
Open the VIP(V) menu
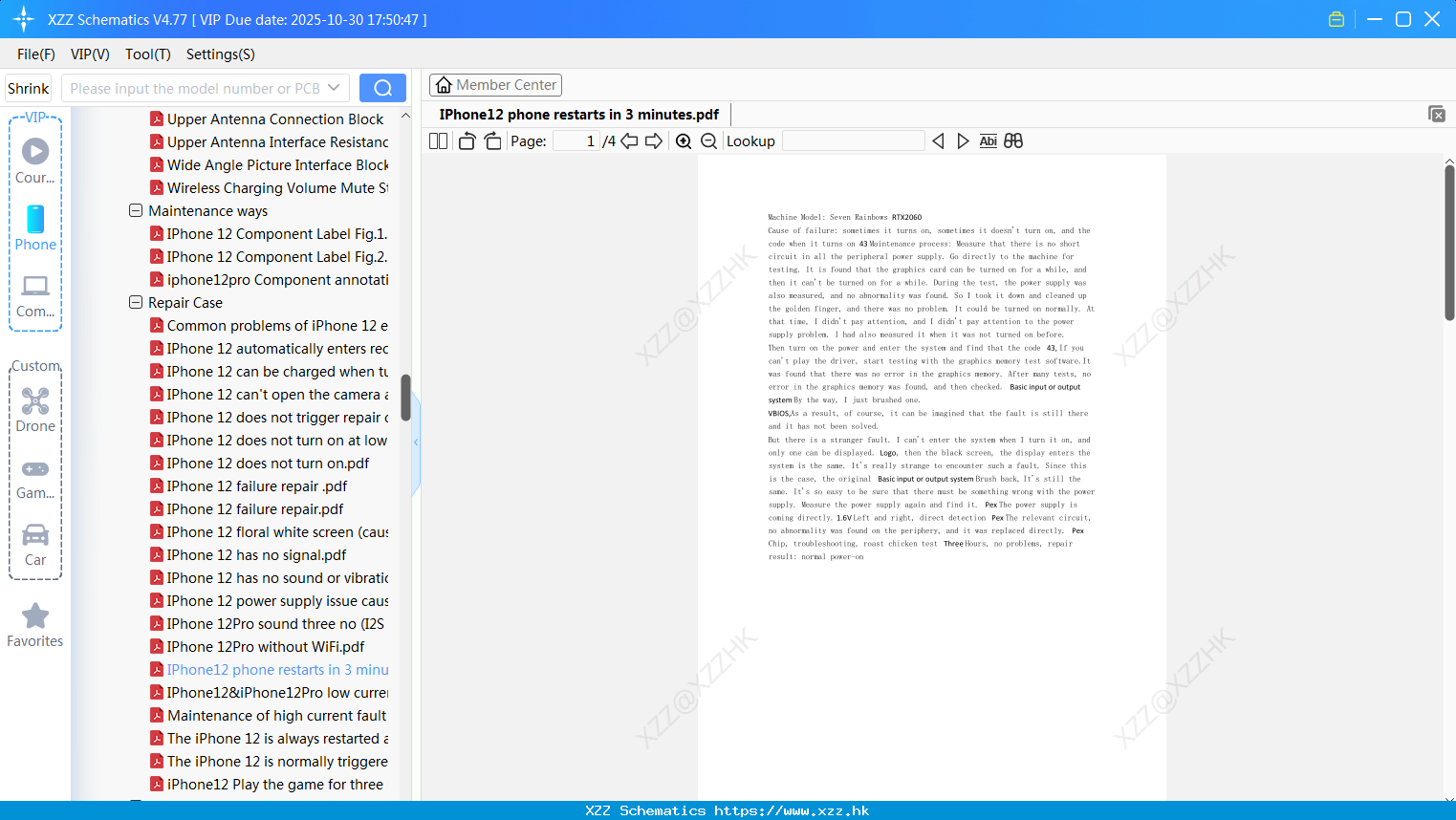tap(90, 54)
